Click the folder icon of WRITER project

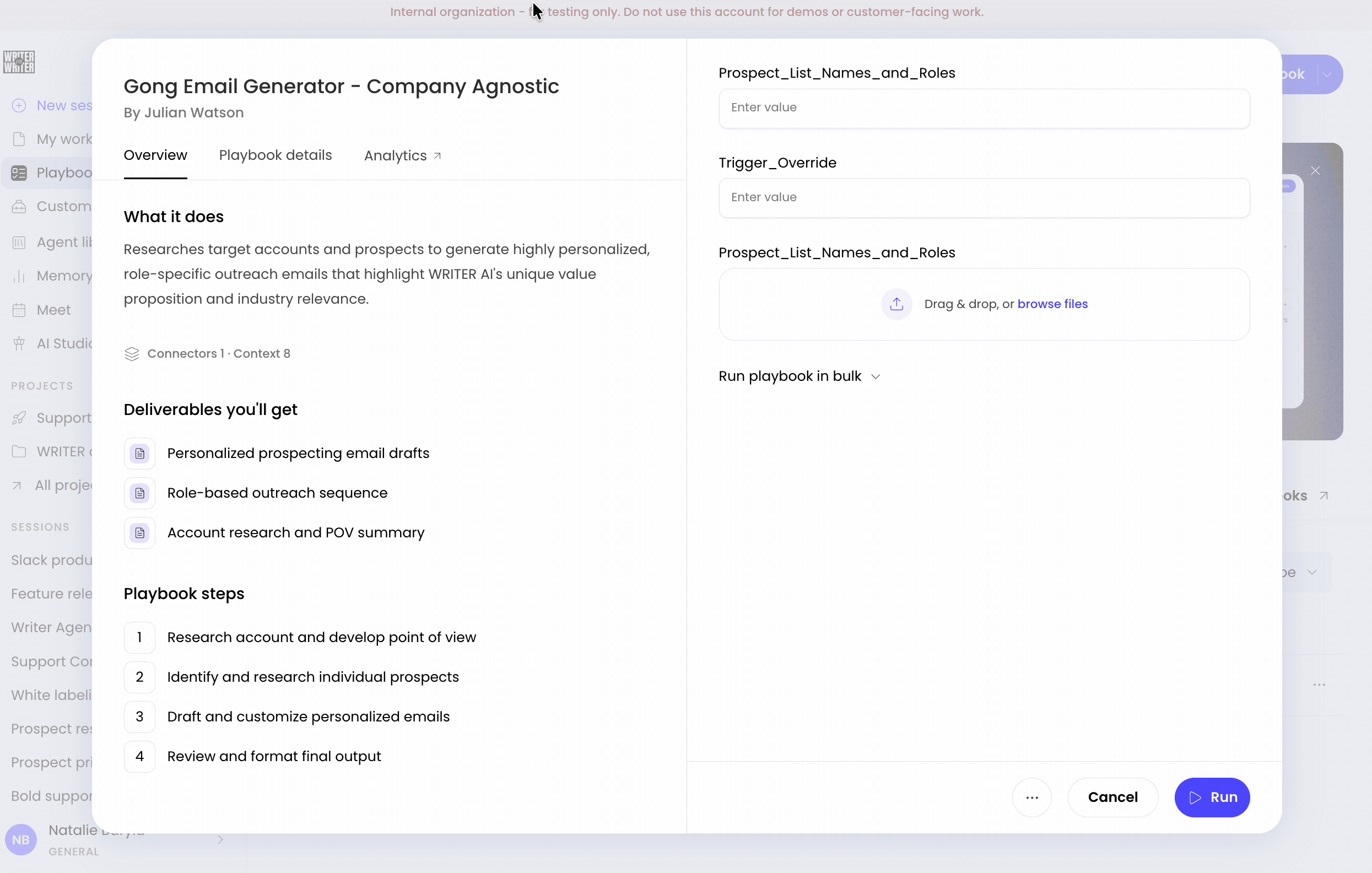[19, 451]
